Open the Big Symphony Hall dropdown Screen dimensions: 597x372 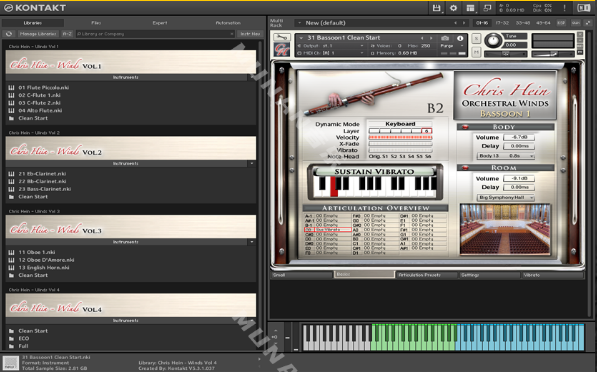pos(506,197)
